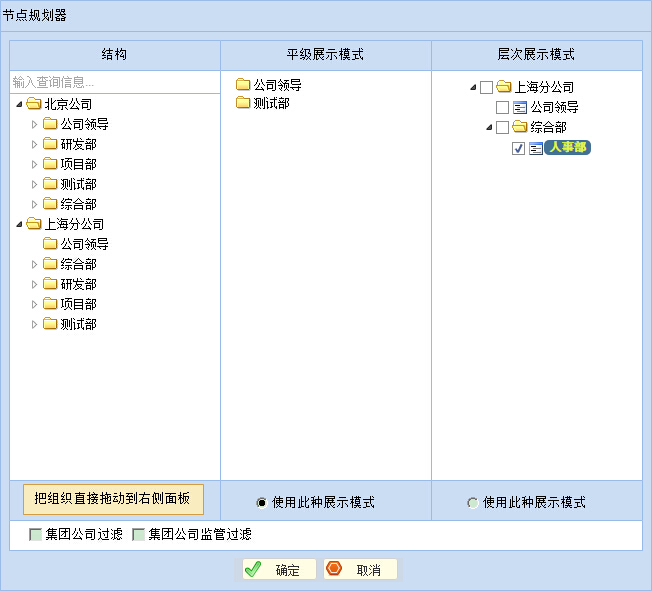Collapse the 北京公司 tree node
Viewport: 652px width, 591px height.
click(x=19, y=105)
